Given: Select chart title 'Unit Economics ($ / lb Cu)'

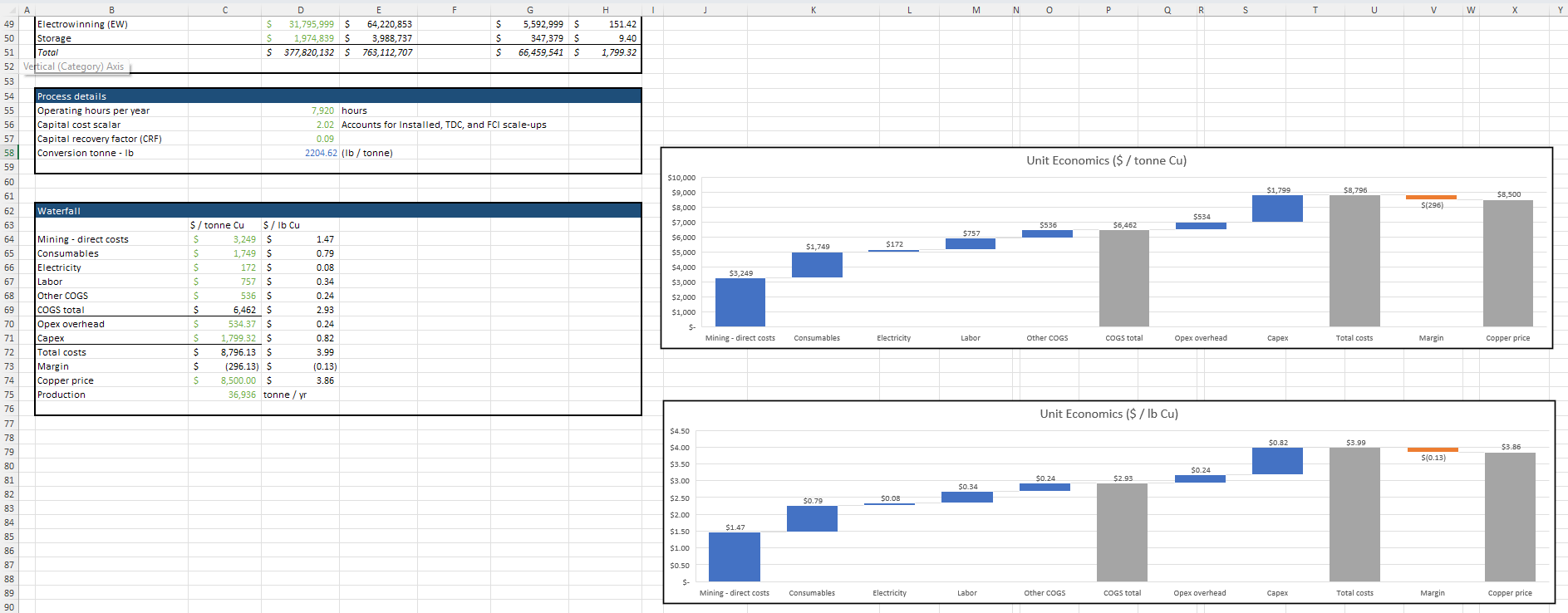Looking at the screenshot, I should pyautogui.click(x=1108, y=414).
